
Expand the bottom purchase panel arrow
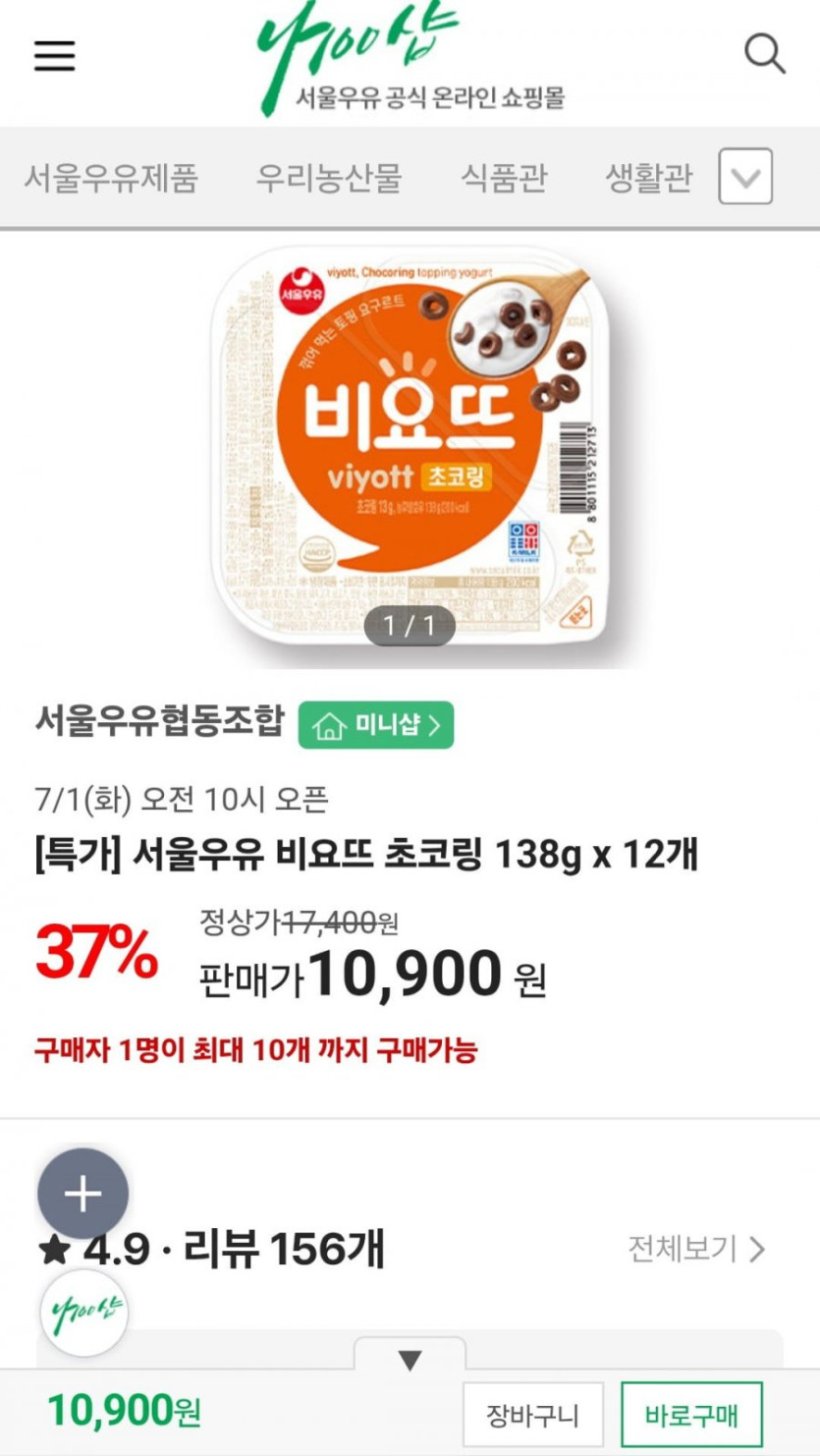[x=410, y=1360]
